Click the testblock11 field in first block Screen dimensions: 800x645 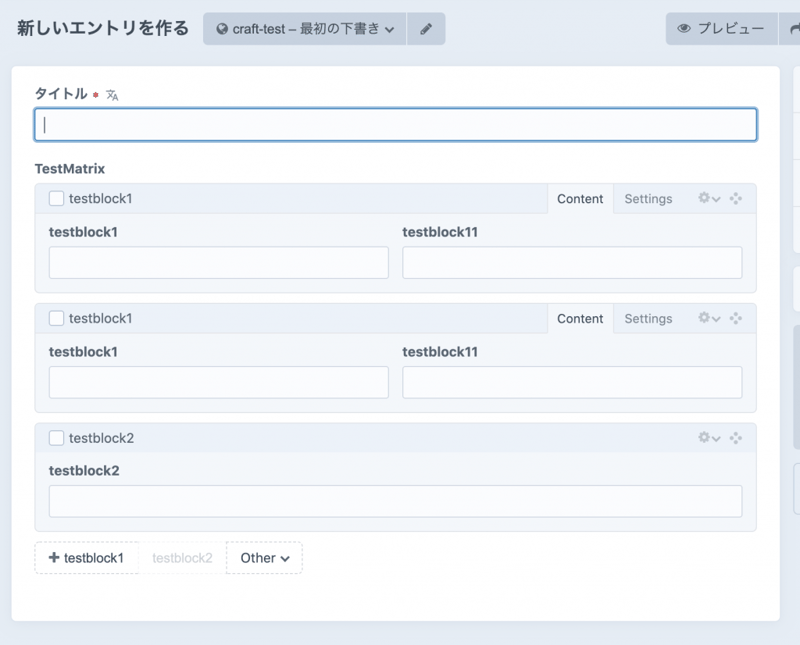pyautogui.click(x=572, y=263)
